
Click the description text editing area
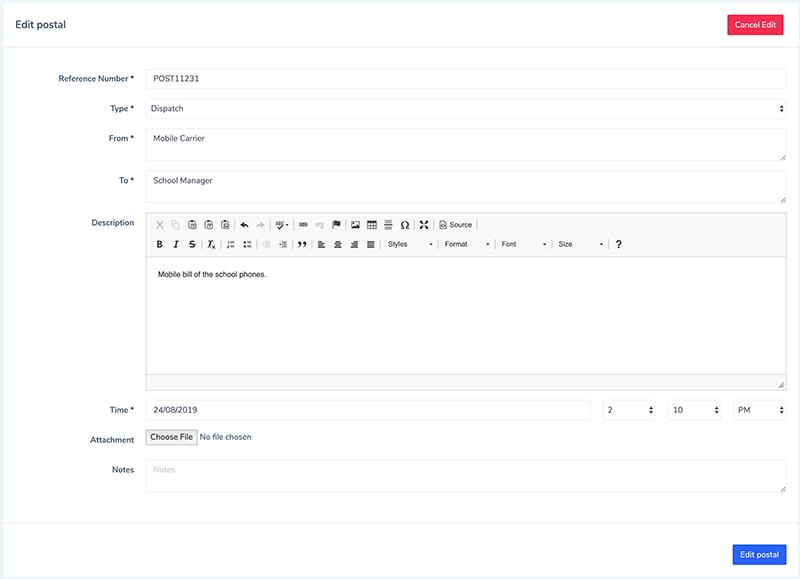466,315
